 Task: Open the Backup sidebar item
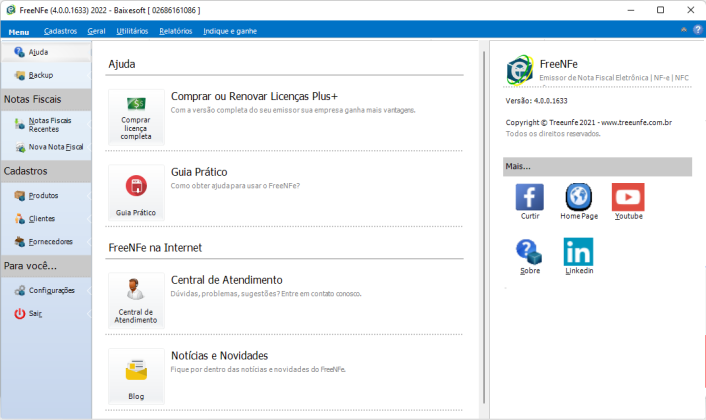[x=46, y=75]
